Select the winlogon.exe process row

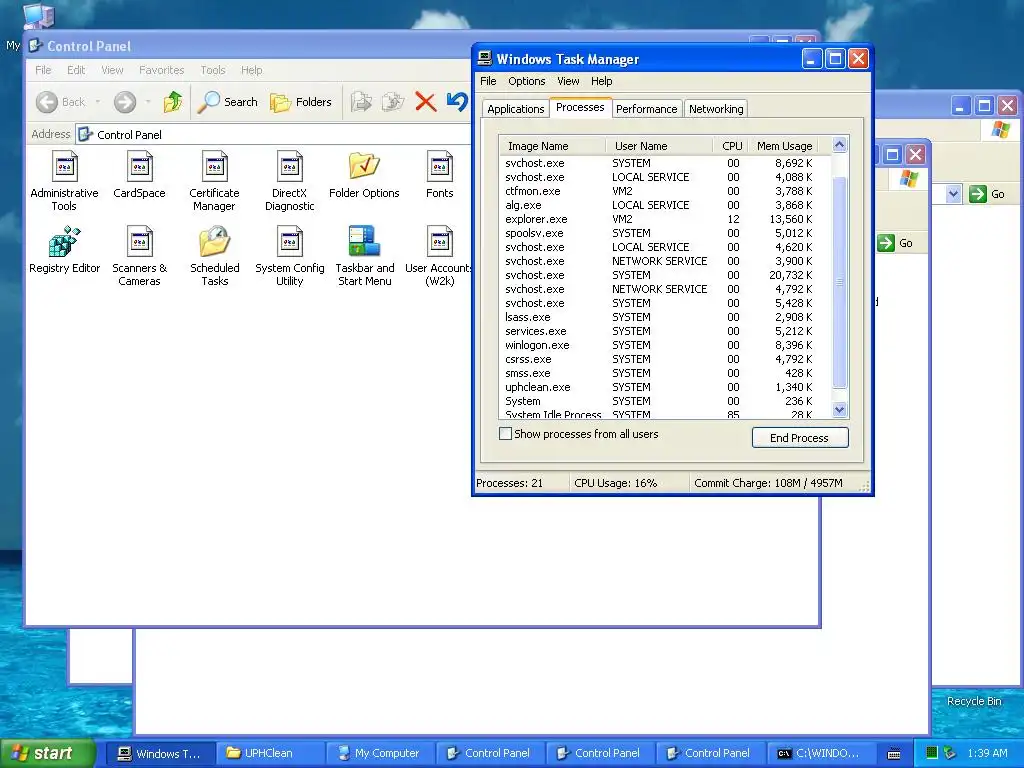tap(665, 345)
